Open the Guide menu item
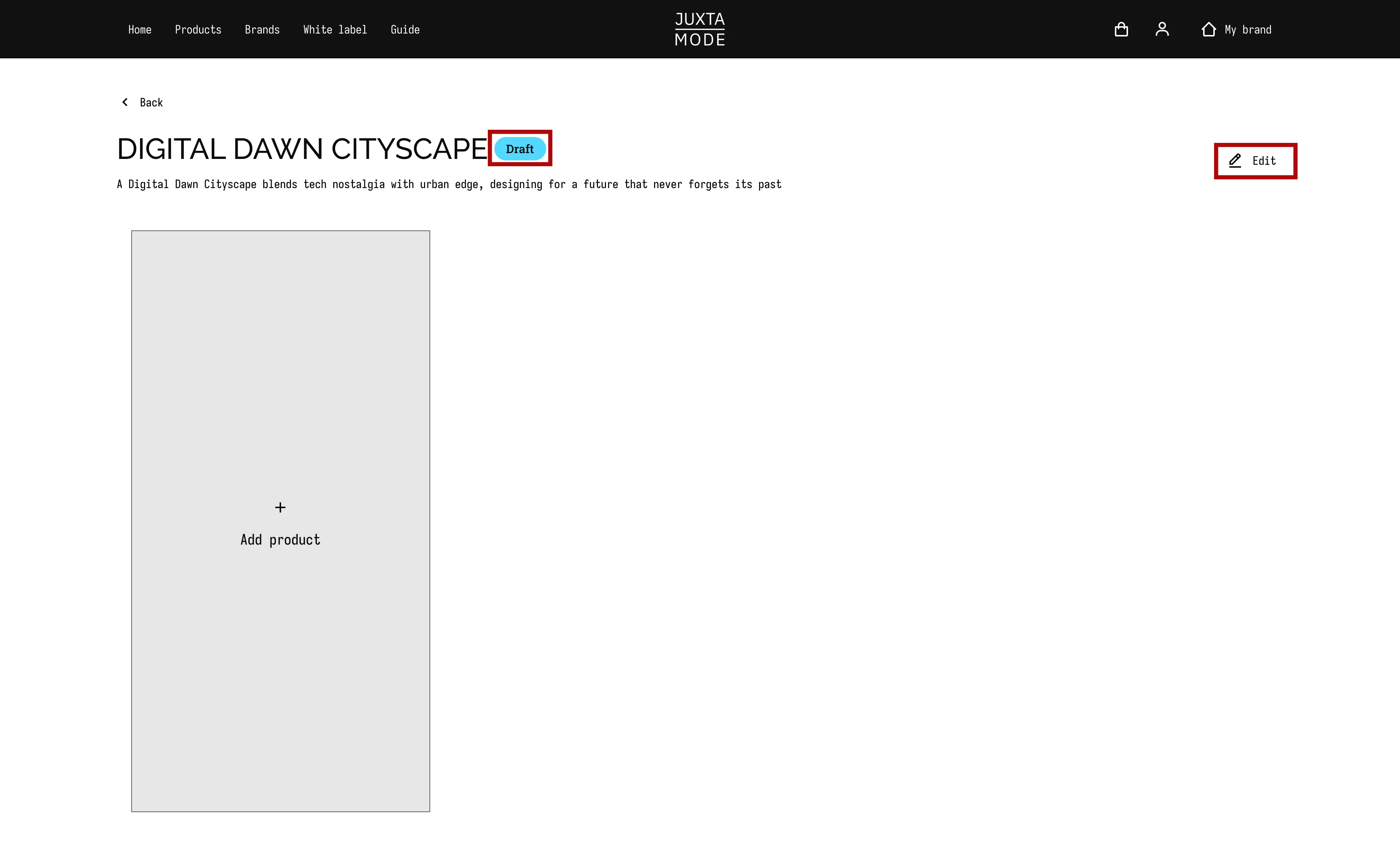Image resolution: width=1400 pixels, height=857 pixels. click(x=405, y=30)
